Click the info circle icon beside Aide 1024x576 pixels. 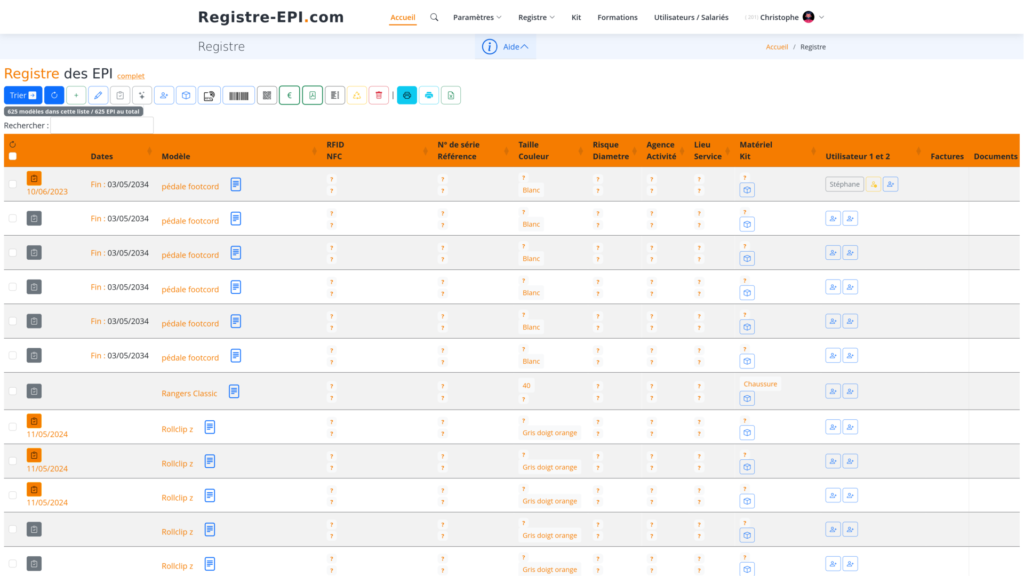tap(490, 46)
